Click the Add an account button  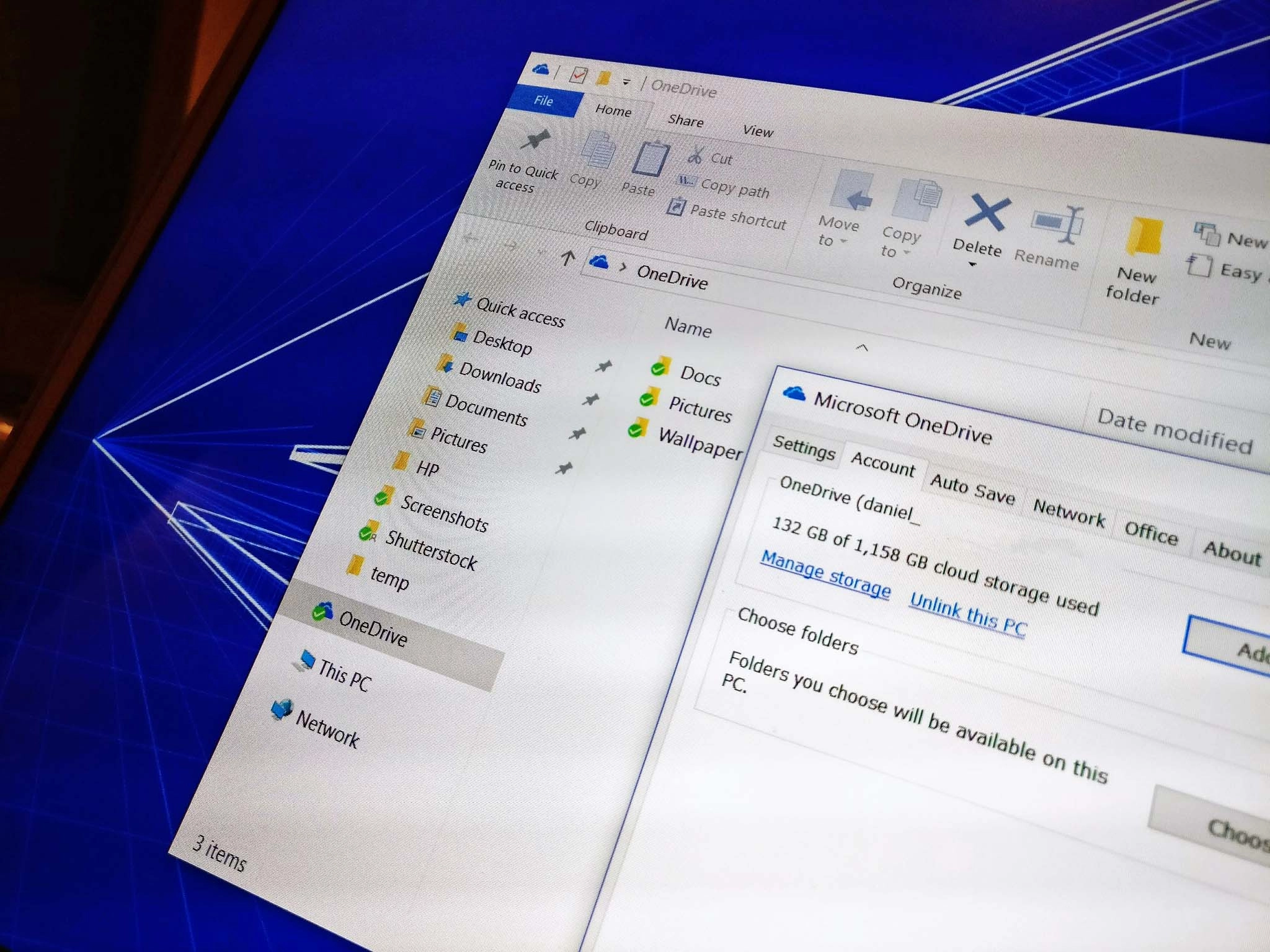1227,646
